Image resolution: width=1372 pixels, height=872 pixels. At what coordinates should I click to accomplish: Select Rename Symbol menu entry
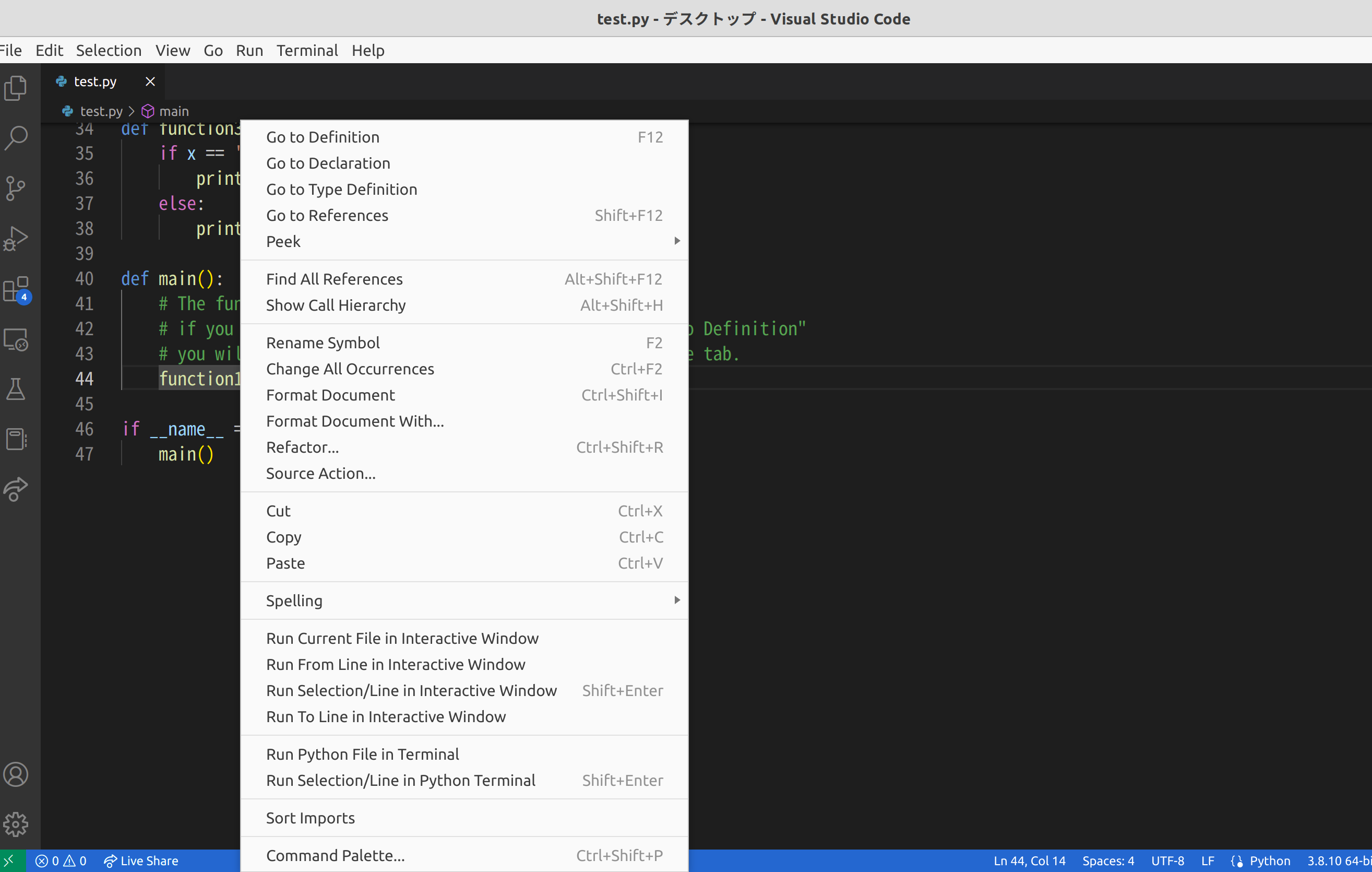323,343
